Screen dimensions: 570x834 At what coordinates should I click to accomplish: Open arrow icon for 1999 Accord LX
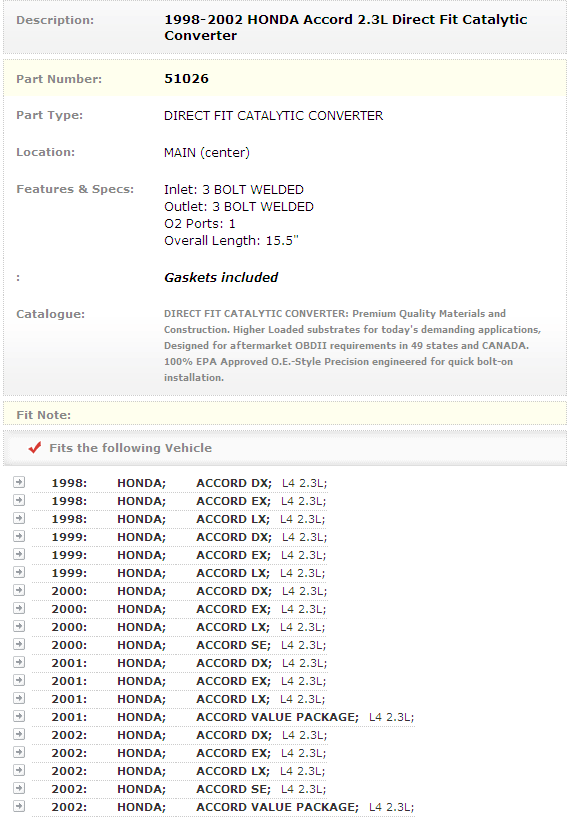(x=19, y=572)
